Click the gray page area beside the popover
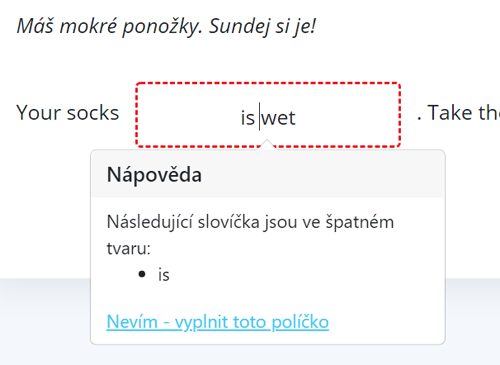This screenshot has height=365, width=500. 45,320
